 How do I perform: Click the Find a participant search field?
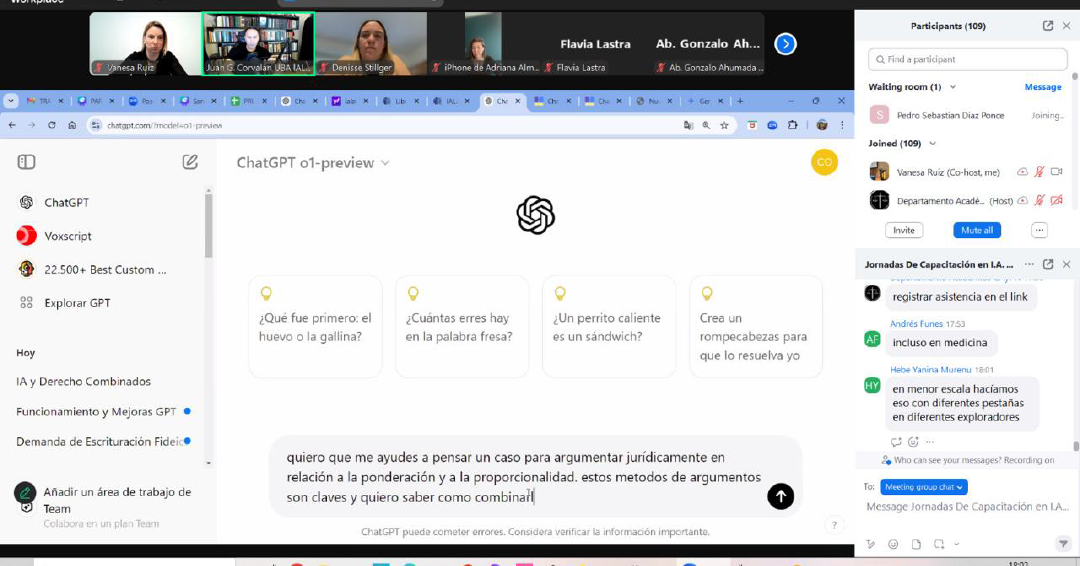(967, 59)
